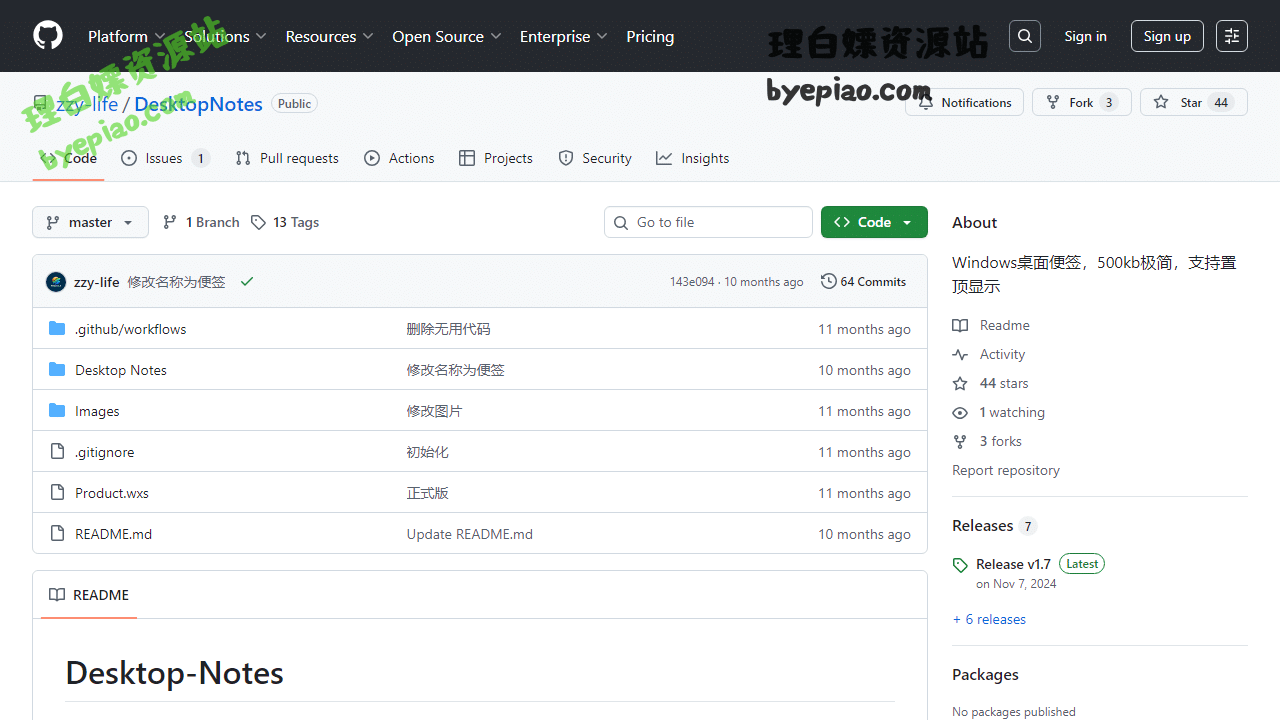Screen dimensions: 1280x720
Task: Click the .gitignore file icon
Action: pos(57,452)
